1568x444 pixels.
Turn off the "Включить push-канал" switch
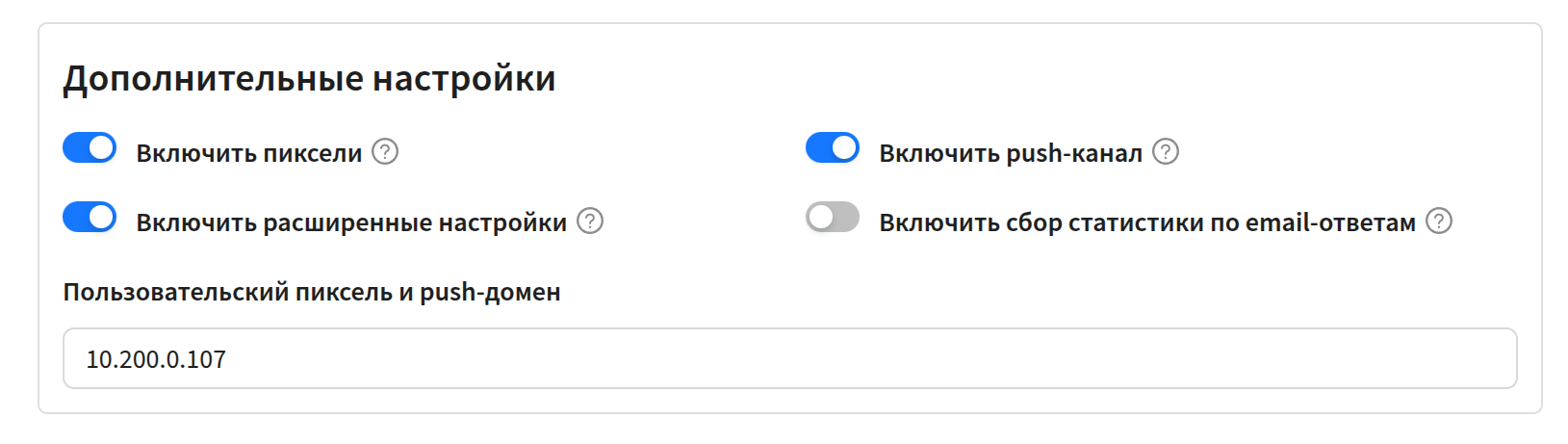click(833, 148)
